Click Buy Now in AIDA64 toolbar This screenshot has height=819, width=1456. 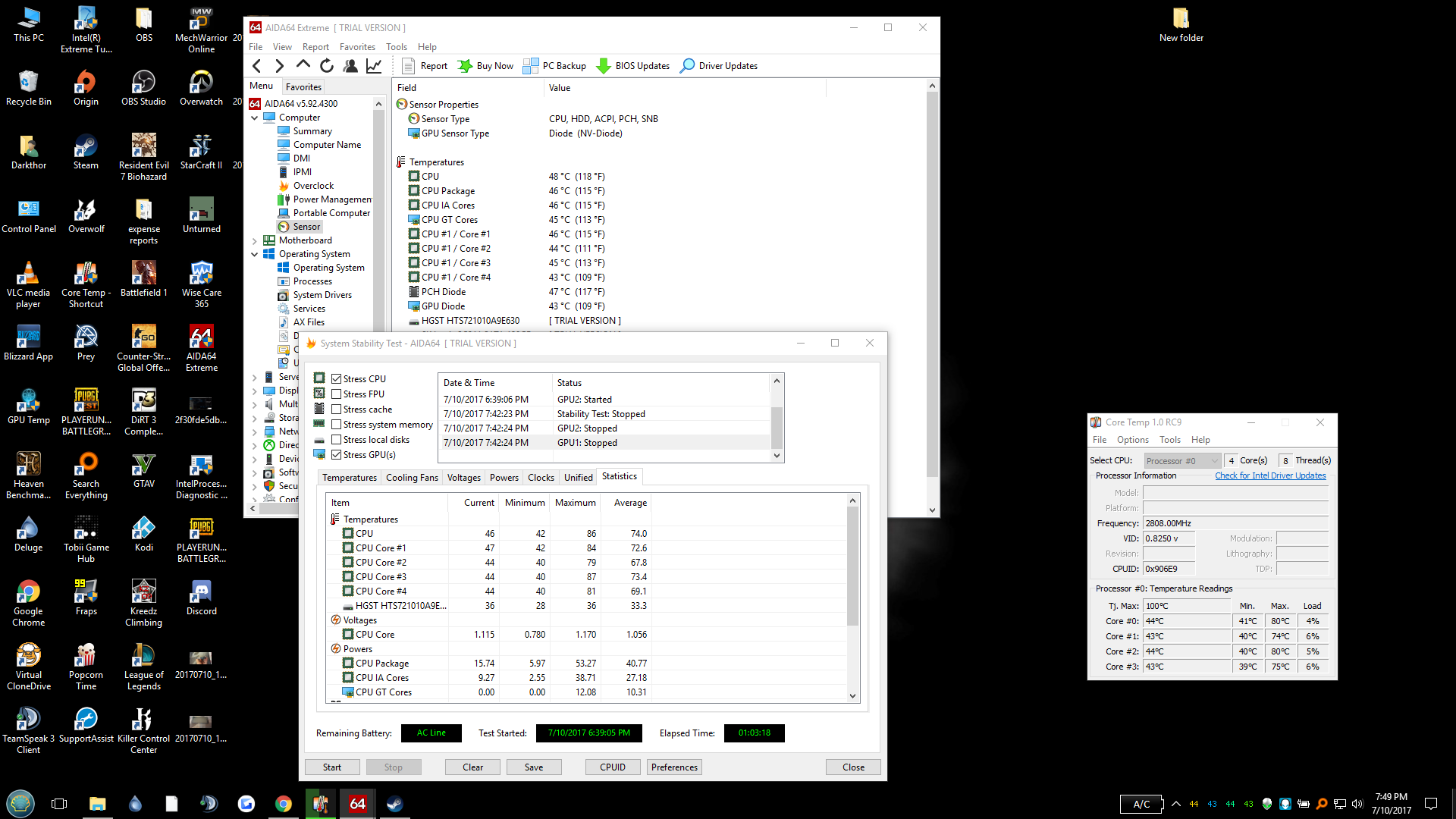pos(485,66)
